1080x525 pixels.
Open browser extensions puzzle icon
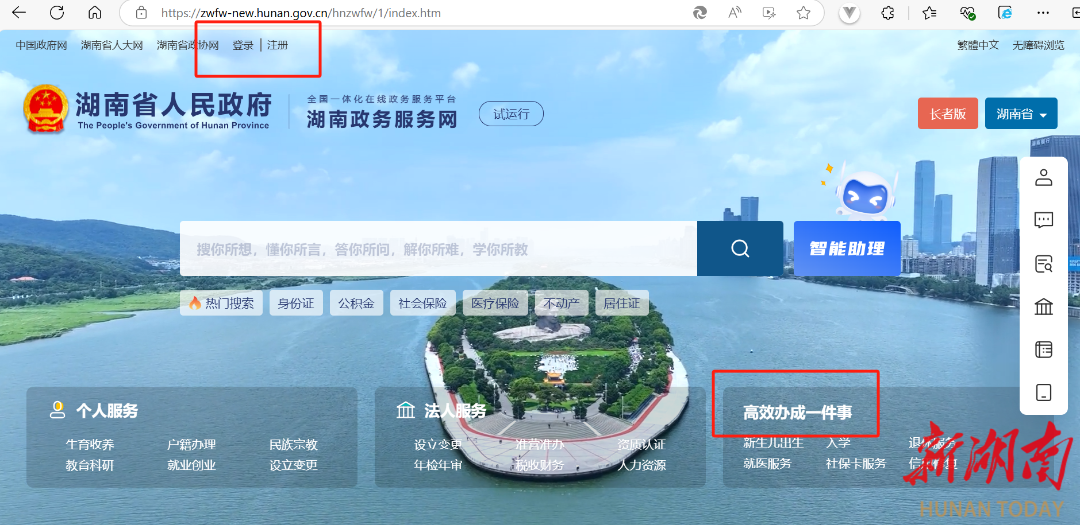tap(887, 13)
